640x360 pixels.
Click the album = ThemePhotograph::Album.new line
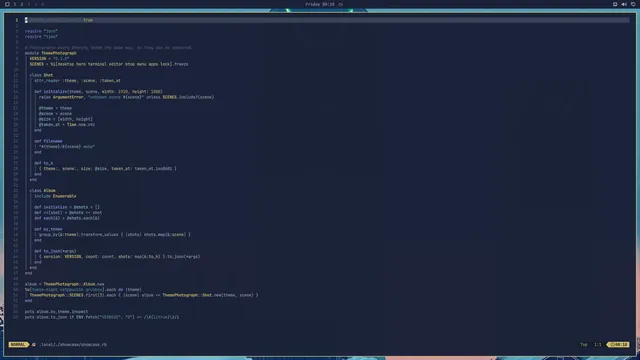[64, 284]
